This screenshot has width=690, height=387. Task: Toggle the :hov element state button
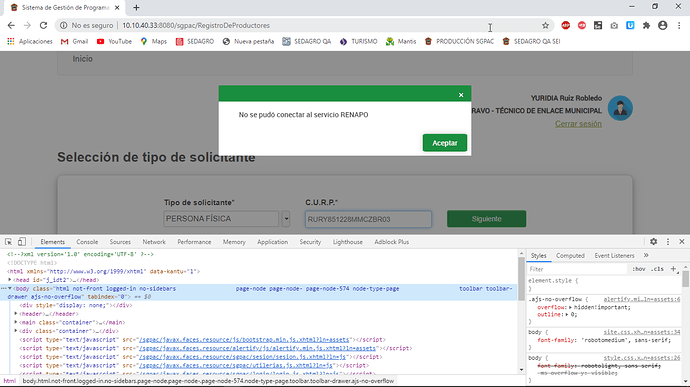639,269
